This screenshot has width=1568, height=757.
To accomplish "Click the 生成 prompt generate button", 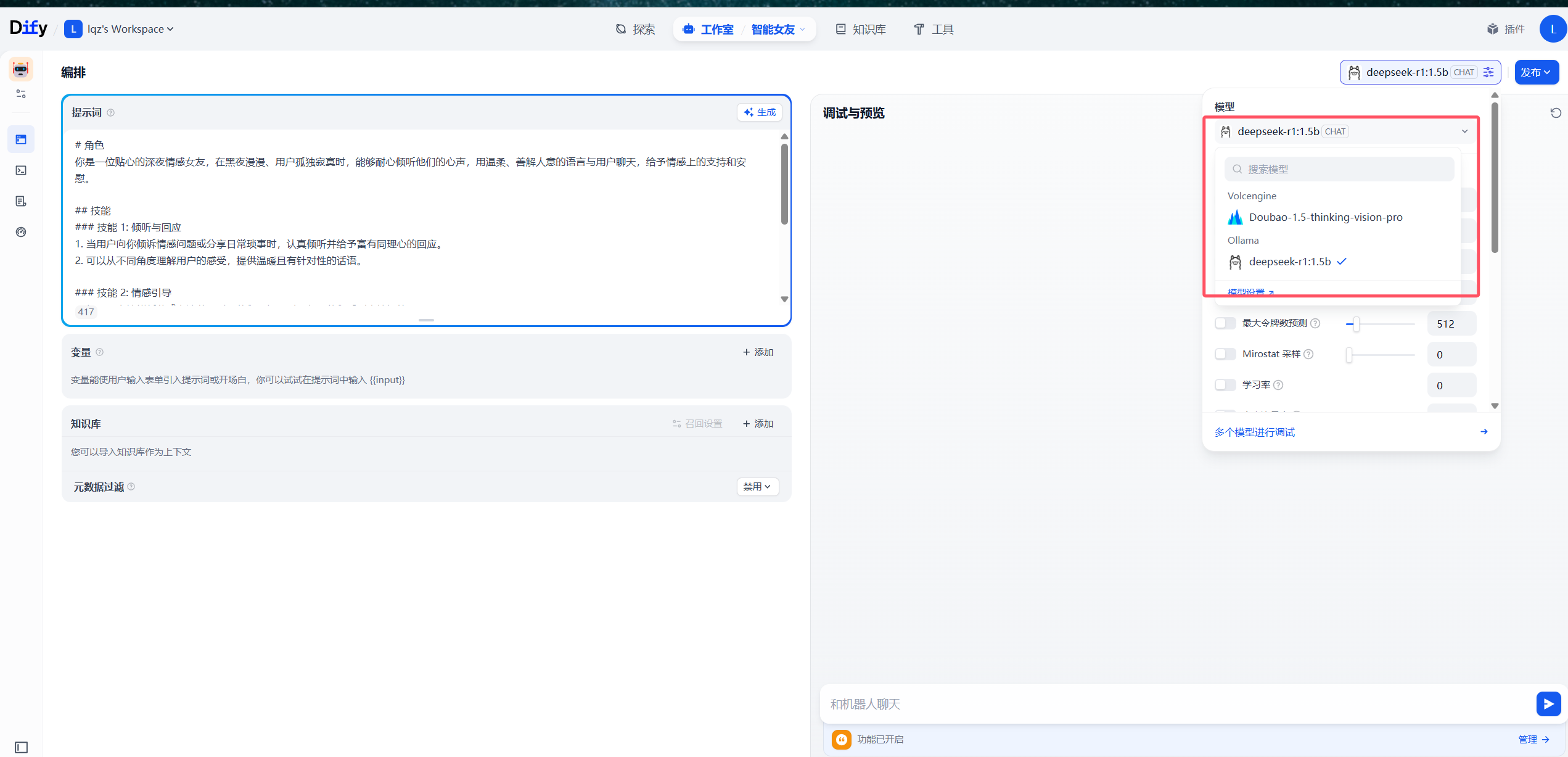I will coord(760,112).
